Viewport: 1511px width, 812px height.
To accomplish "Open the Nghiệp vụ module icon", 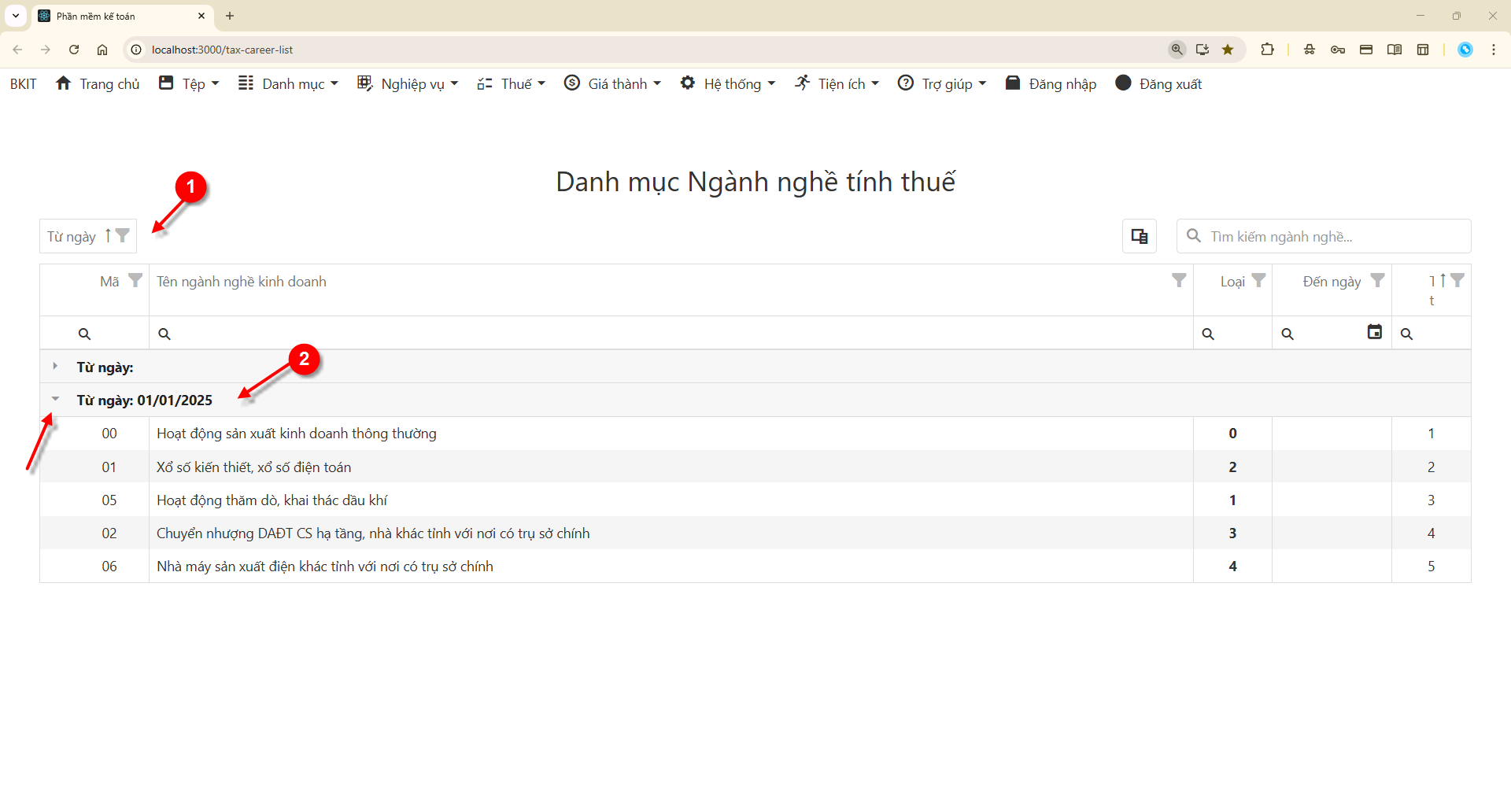I will [364, 83].
